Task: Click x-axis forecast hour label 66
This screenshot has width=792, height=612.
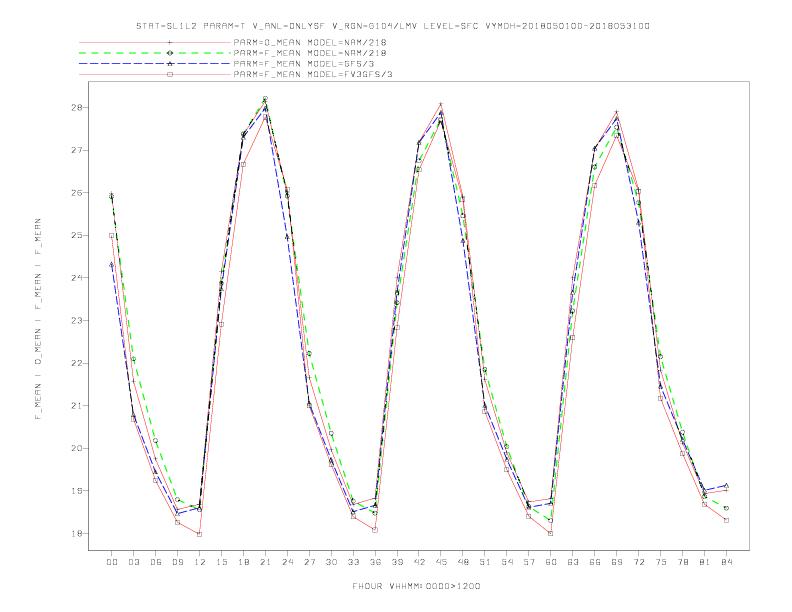Action: (595, 562)
